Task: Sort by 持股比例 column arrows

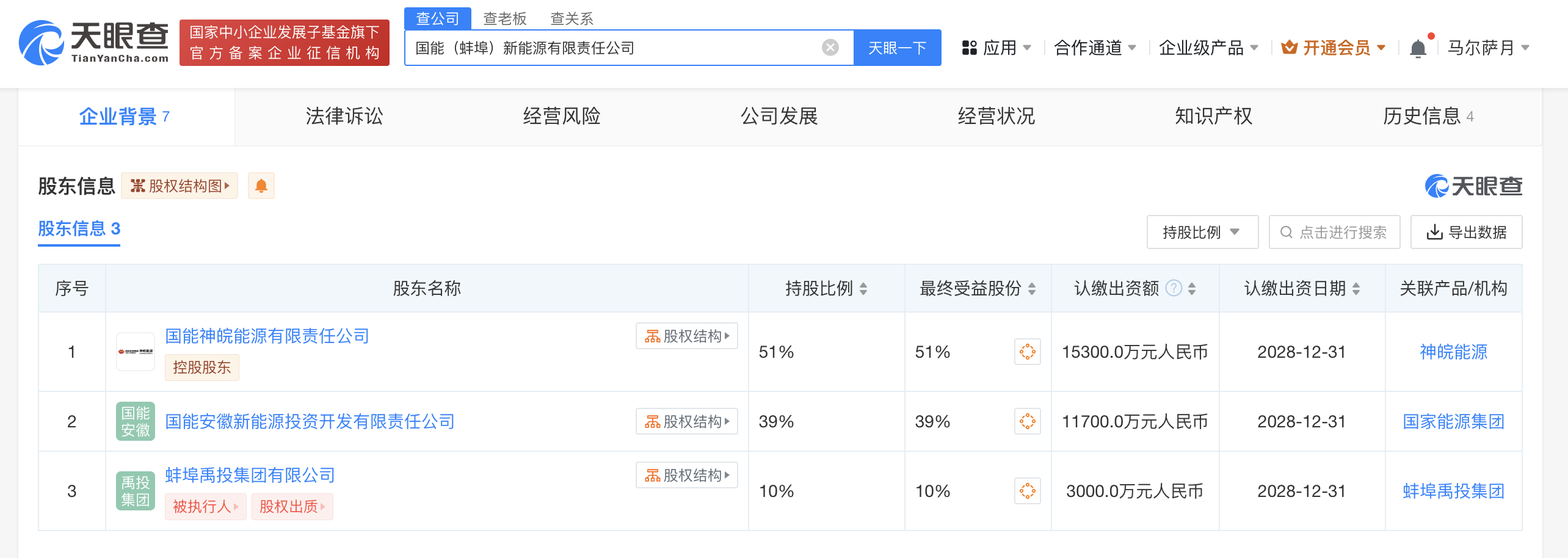Action: tap(863, 289)
